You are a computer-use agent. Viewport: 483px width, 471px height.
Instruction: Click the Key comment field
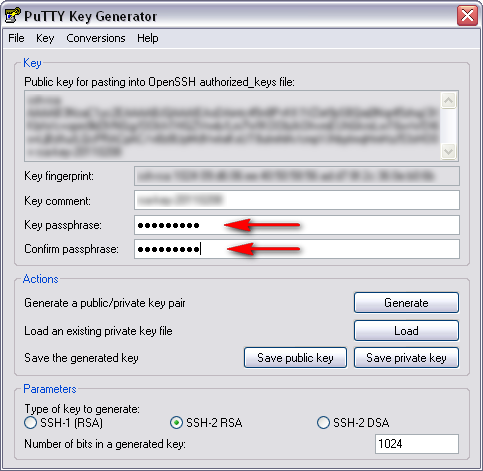click(297, 200)
